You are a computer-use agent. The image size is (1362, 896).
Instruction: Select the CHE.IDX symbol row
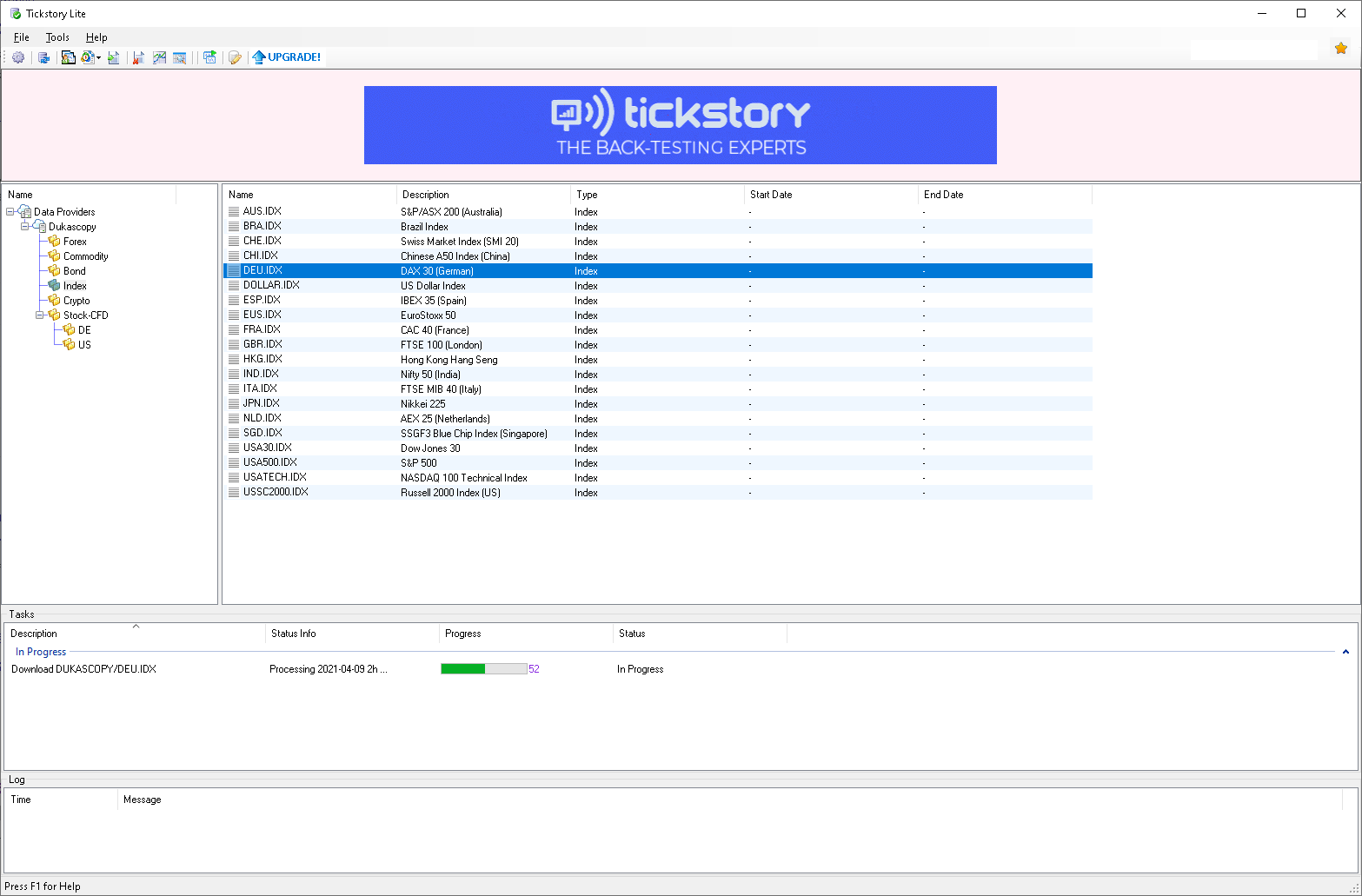(658, 242)
